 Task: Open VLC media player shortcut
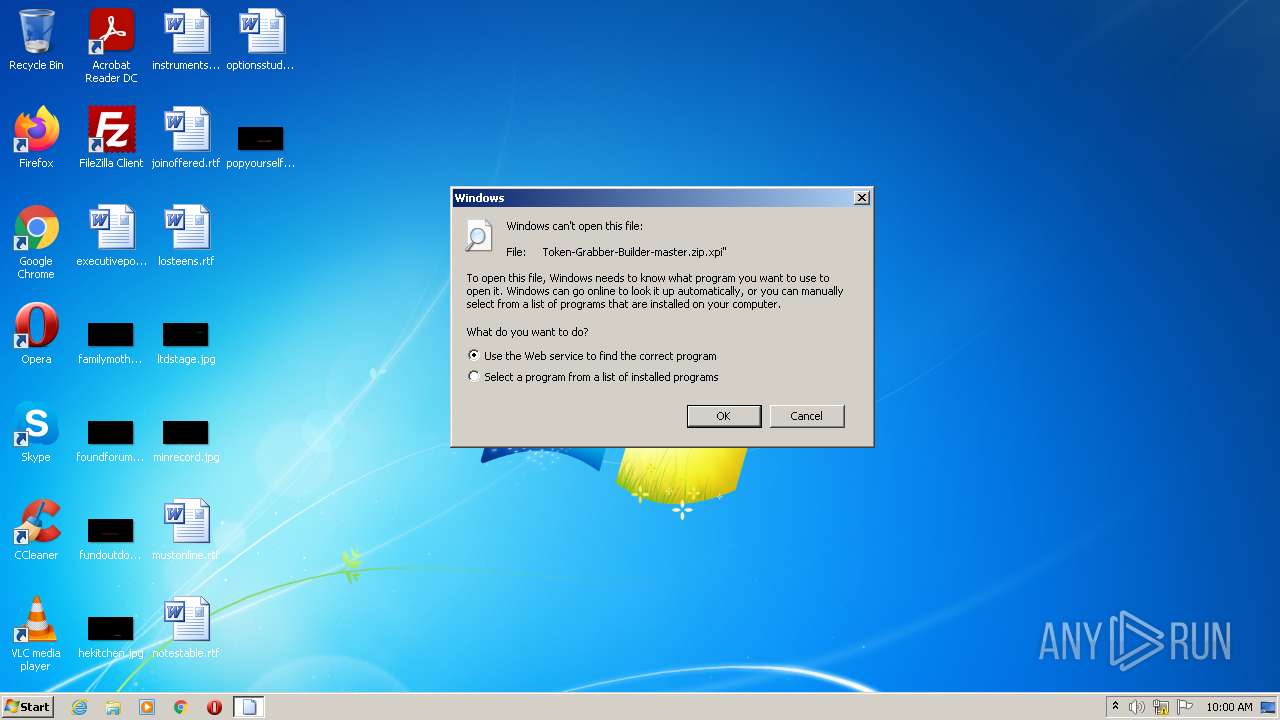click(36, 634)
